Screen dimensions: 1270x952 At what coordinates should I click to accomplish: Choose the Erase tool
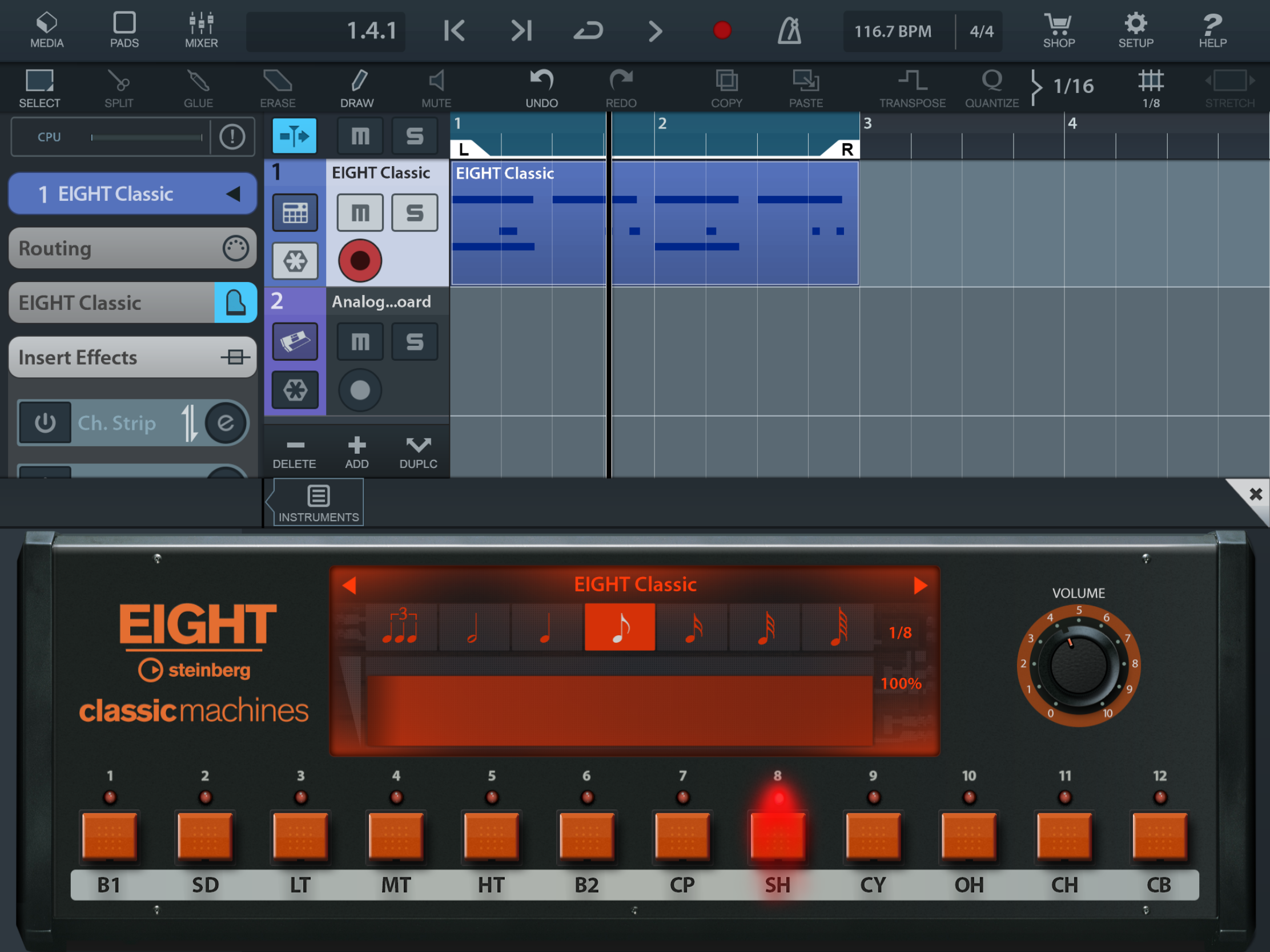point(278,88)
